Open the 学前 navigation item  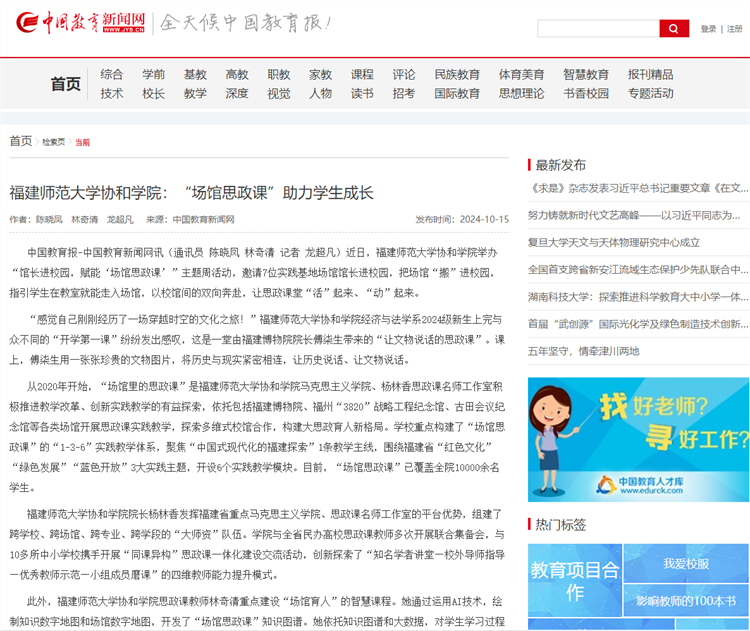pyautogui.click(x=153, y=74)
